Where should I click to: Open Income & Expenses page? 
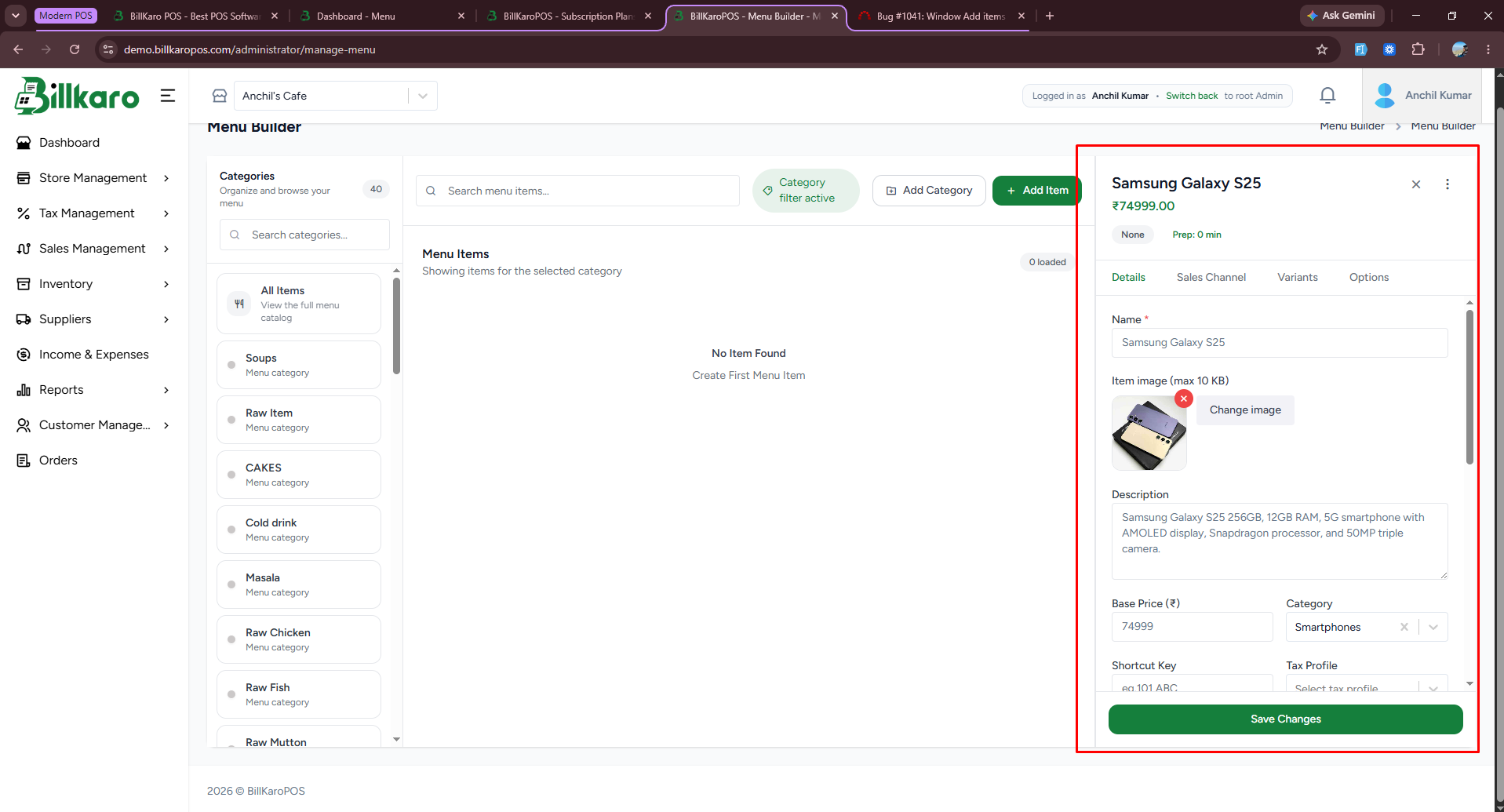point(94,355)
